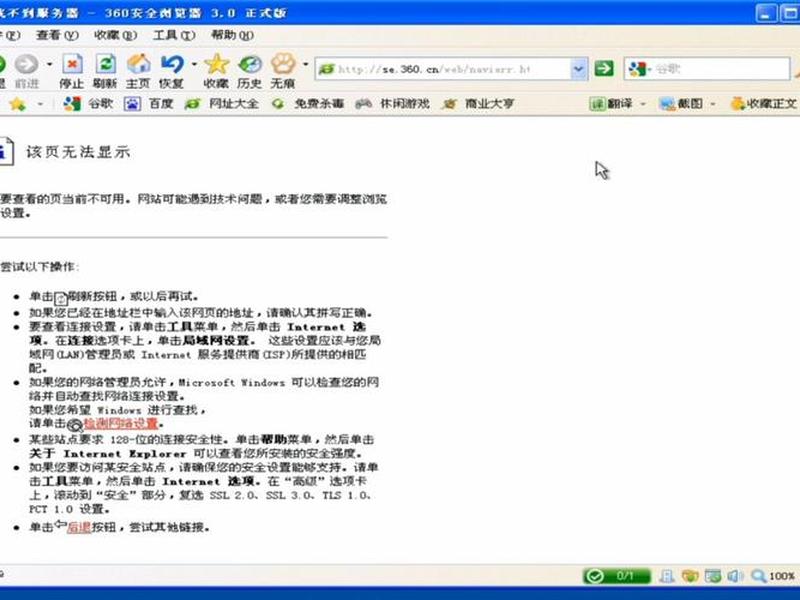This screenshot has width=800, height=600.
Task: Open the 查看(V) menu
Action: pos(57,35)
